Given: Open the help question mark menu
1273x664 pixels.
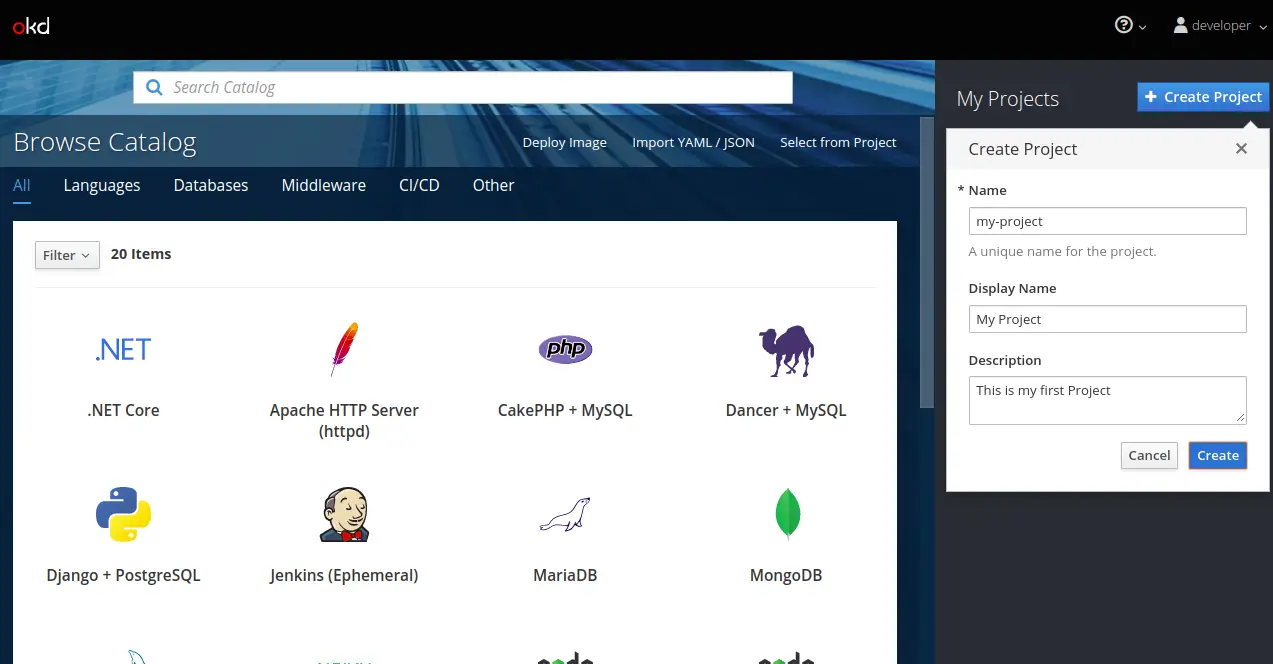Looking at the screenshot, I should [x=1131, y=26].
